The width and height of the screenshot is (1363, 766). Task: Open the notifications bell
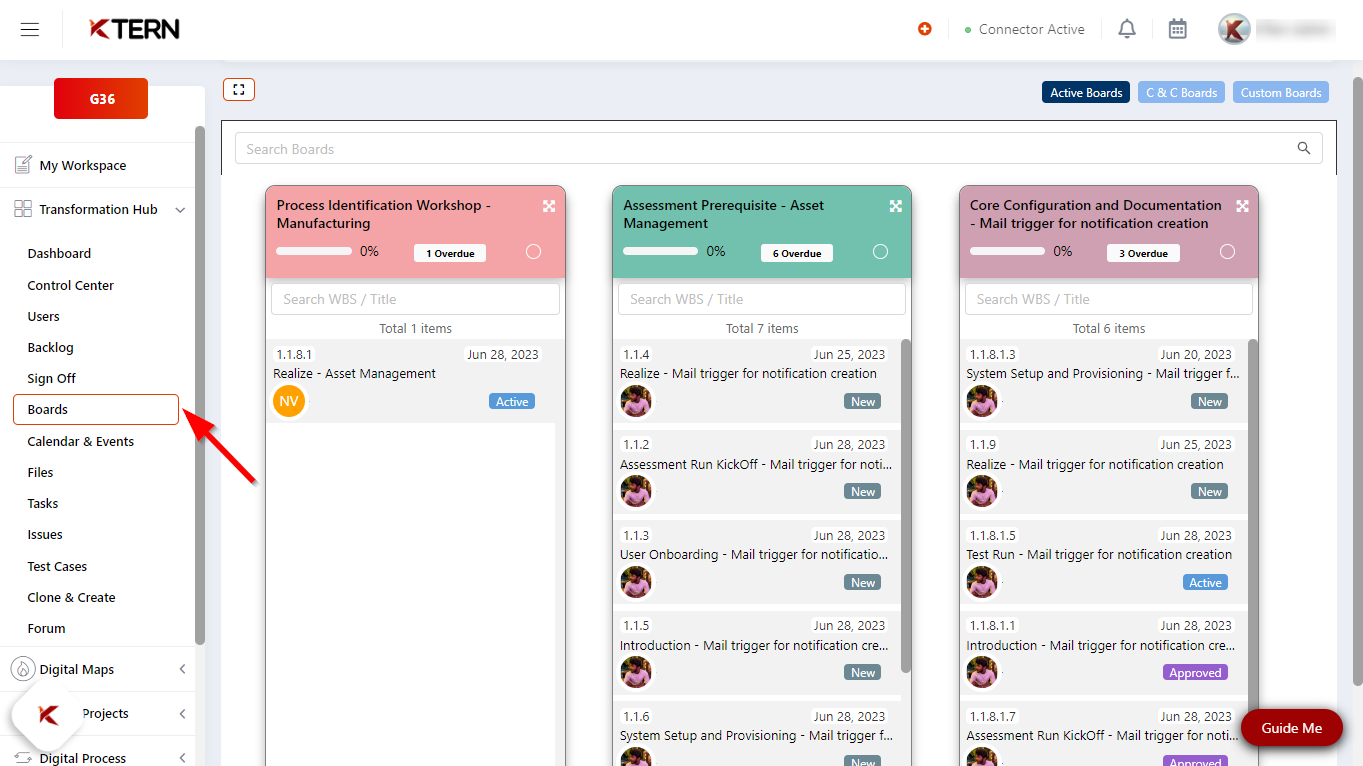pos(1127,29)
